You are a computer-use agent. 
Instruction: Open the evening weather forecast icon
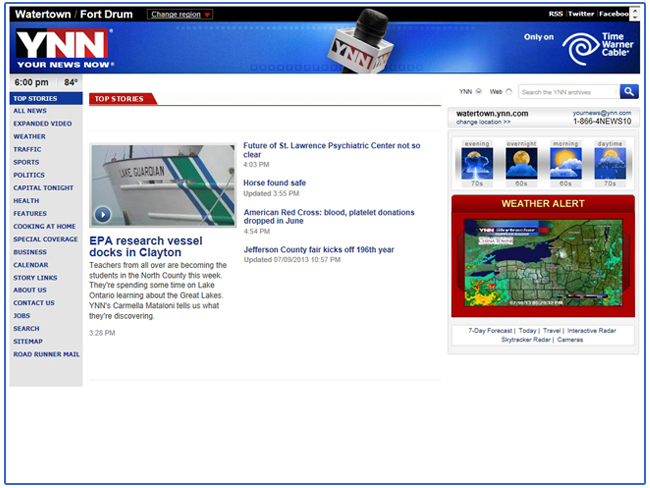click(477, 163)
